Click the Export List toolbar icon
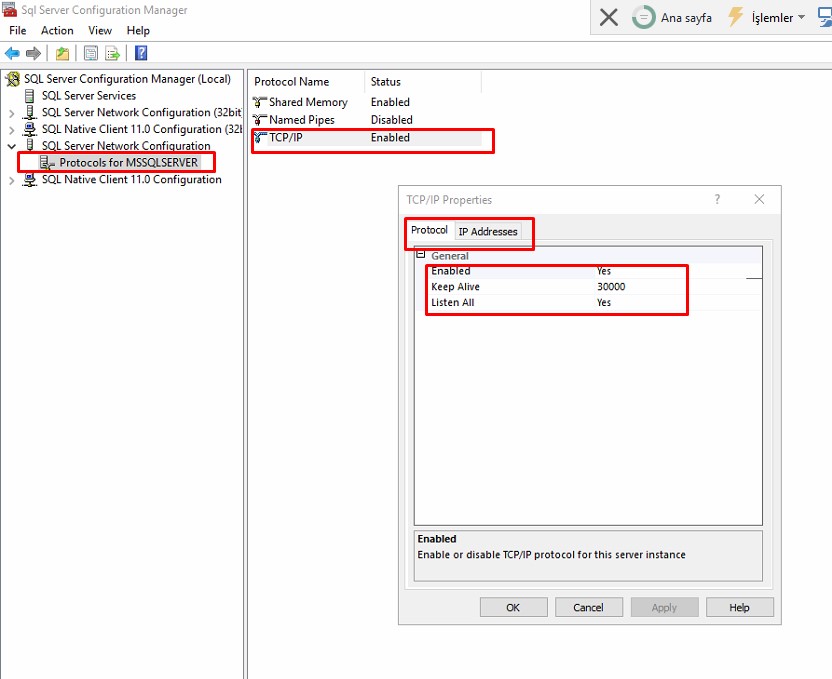This screenshot has height=679, width=832. point(113,54)
